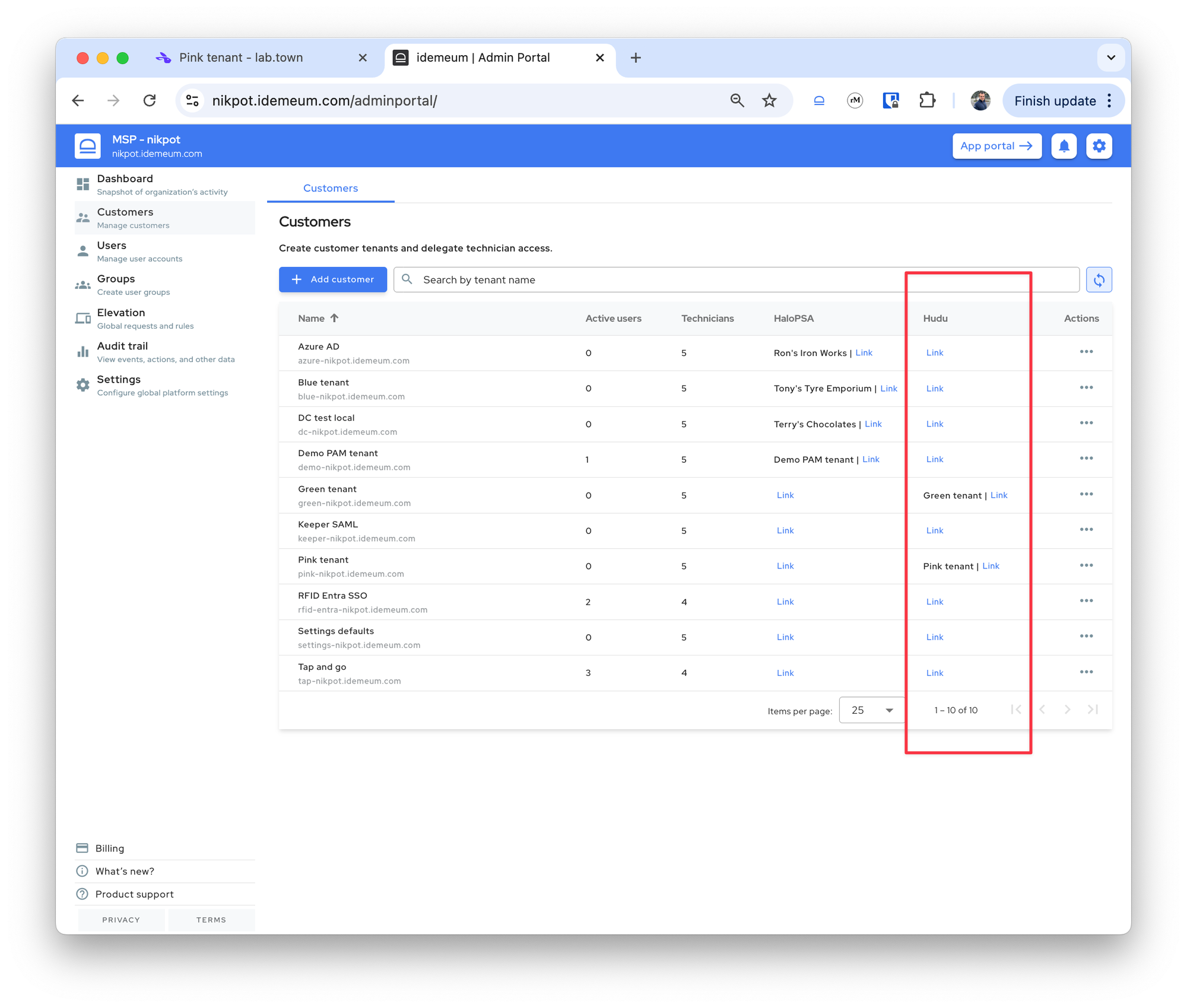Bookmark page with the star icon
This screenshot has height=1008, width=1187.
pos(769,100)
